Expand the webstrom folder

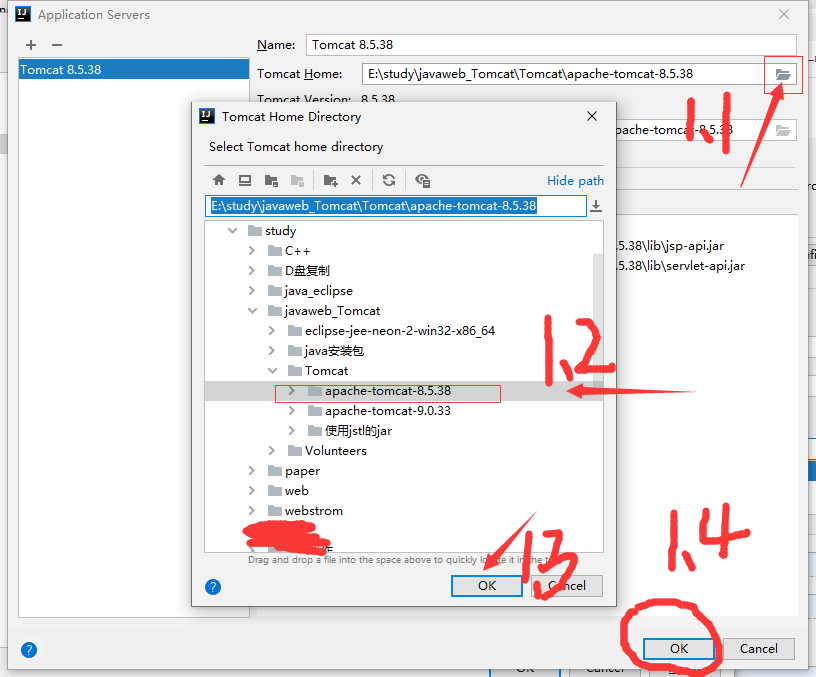[x=252, y=510]
